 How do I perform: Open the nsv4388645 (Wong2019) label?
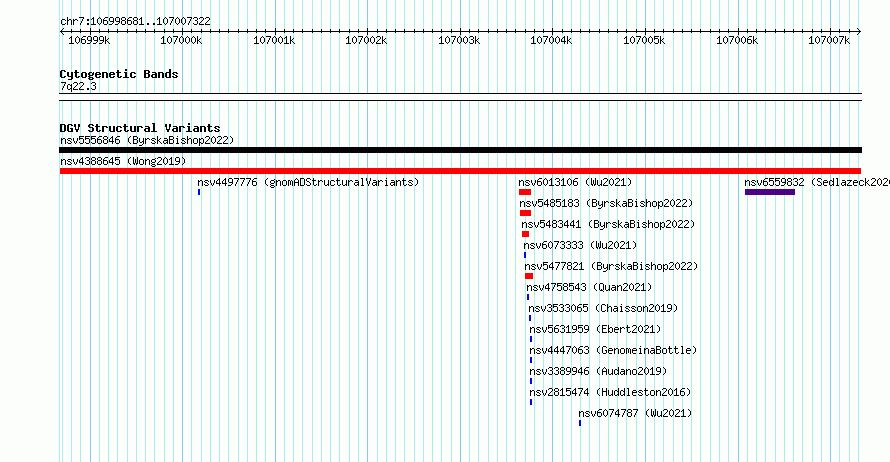click(123, 161)
